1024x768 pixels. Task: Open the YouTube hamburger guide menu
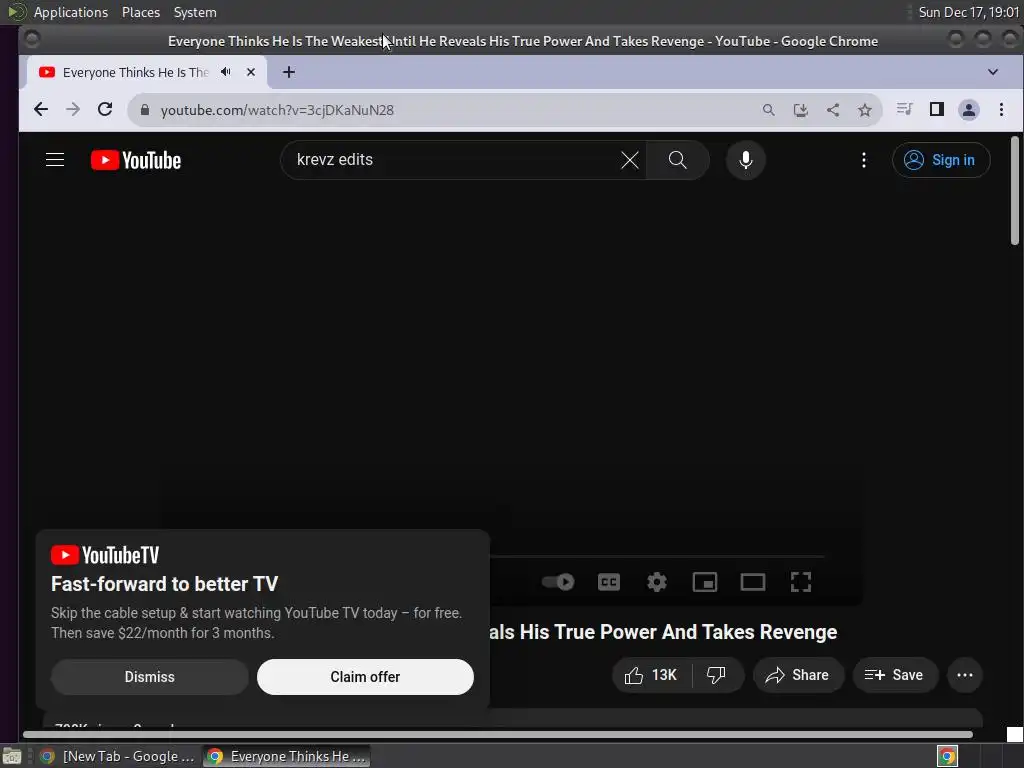pos(55,160)
